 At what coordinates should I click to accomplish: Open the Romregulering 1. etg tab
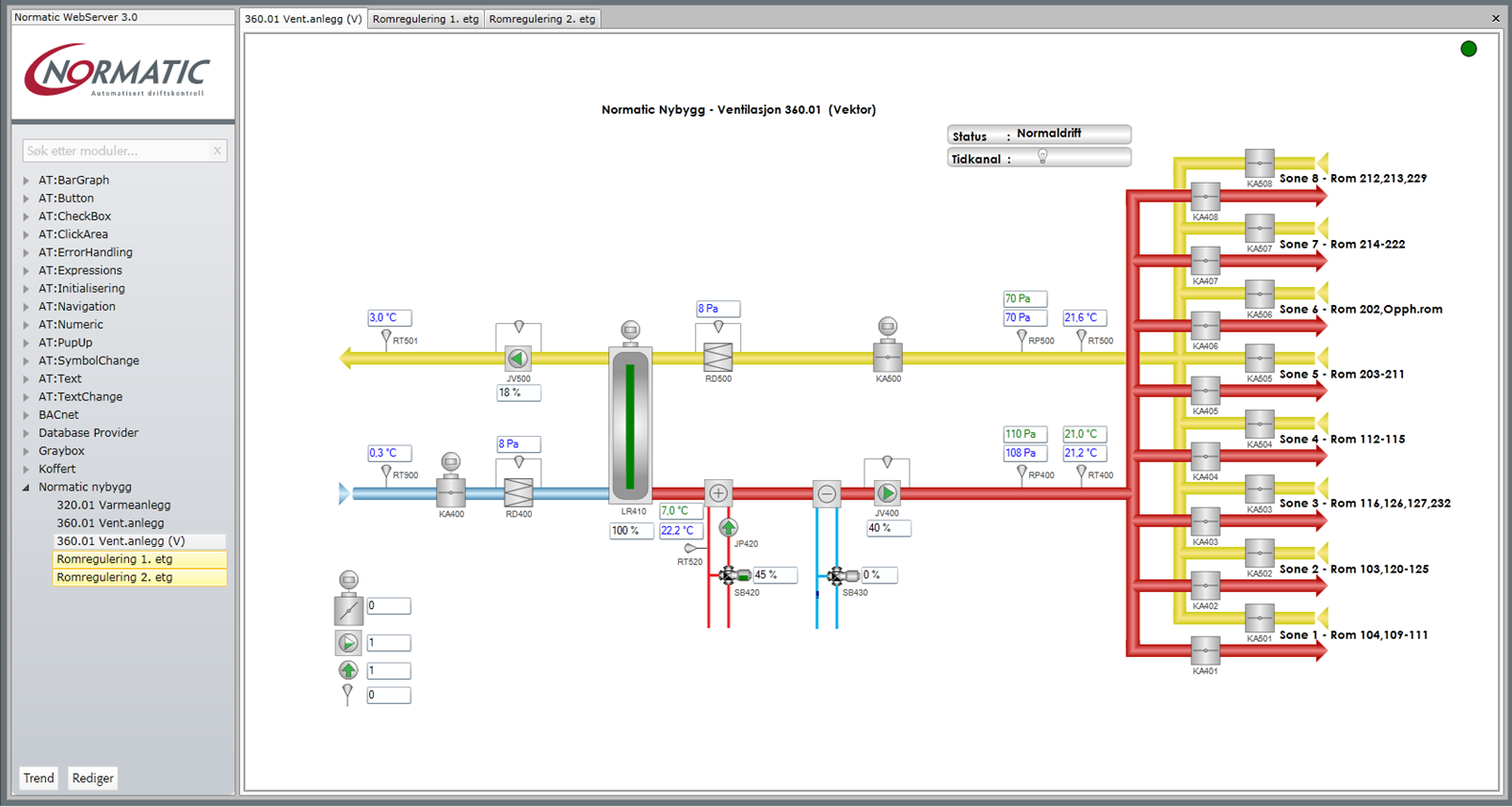[426, 18]
